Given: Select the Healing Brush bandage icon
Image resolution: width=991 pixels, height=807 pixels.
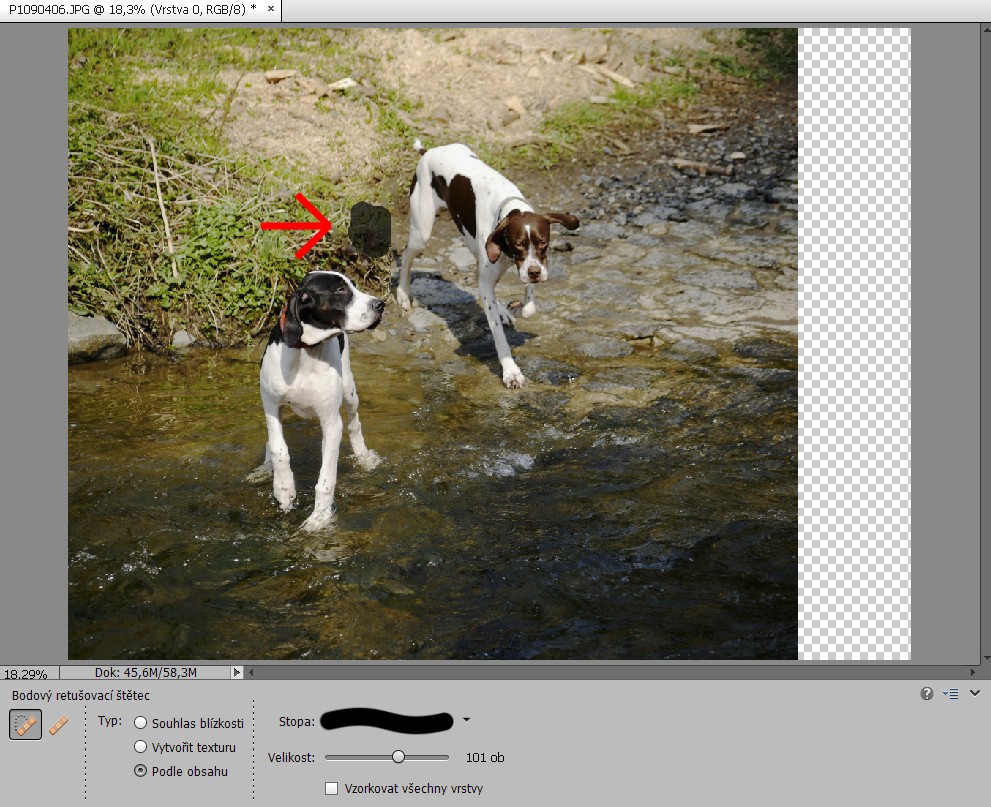Looking at the screenshot, I should click(59, 725).
